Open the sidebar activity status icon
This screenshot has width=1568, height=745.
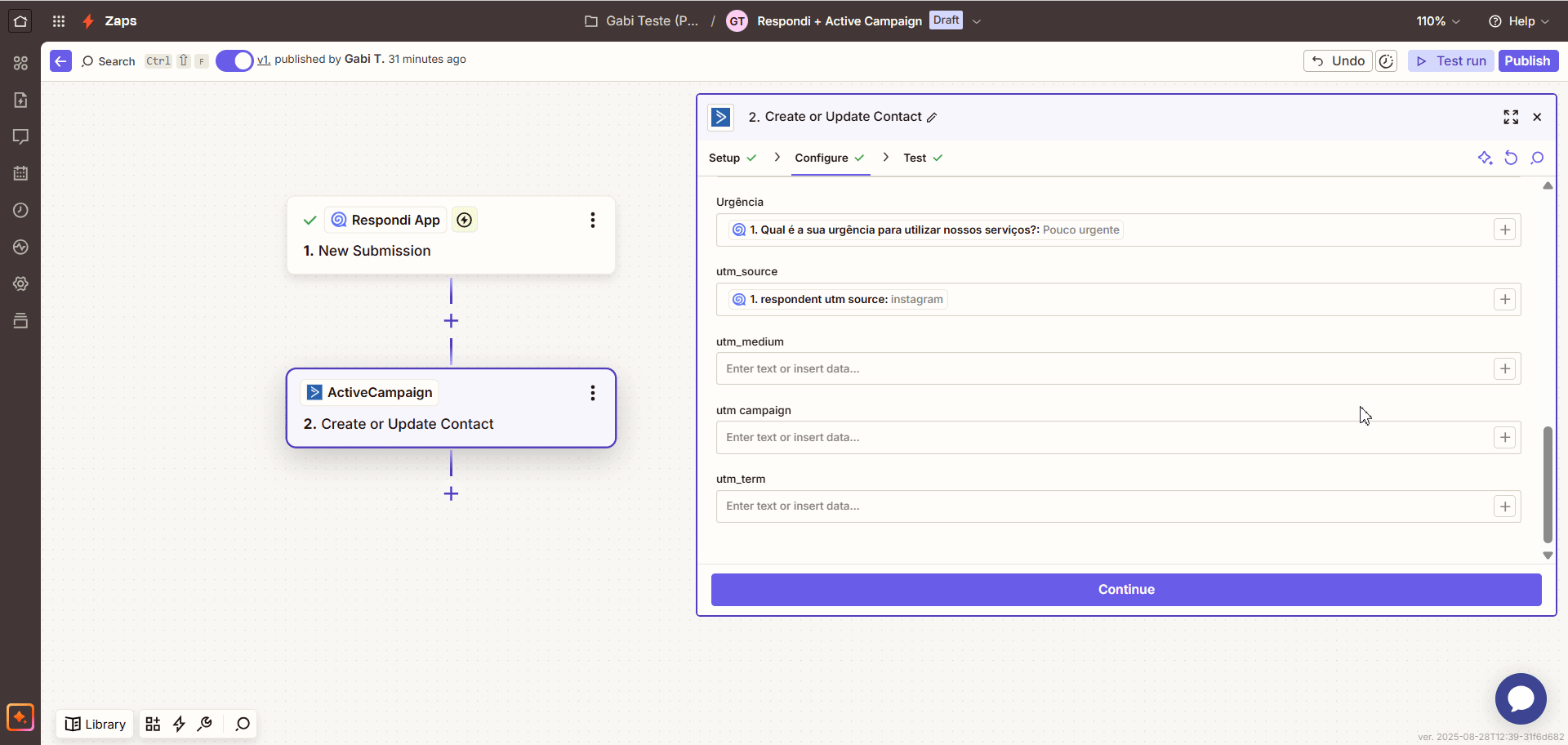click(x=20, y=247)
